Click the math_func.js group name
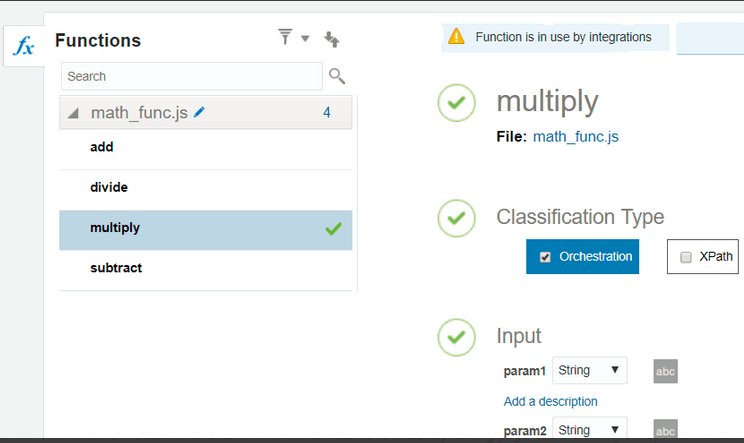The image size is (744, 443). pos(139,113)
